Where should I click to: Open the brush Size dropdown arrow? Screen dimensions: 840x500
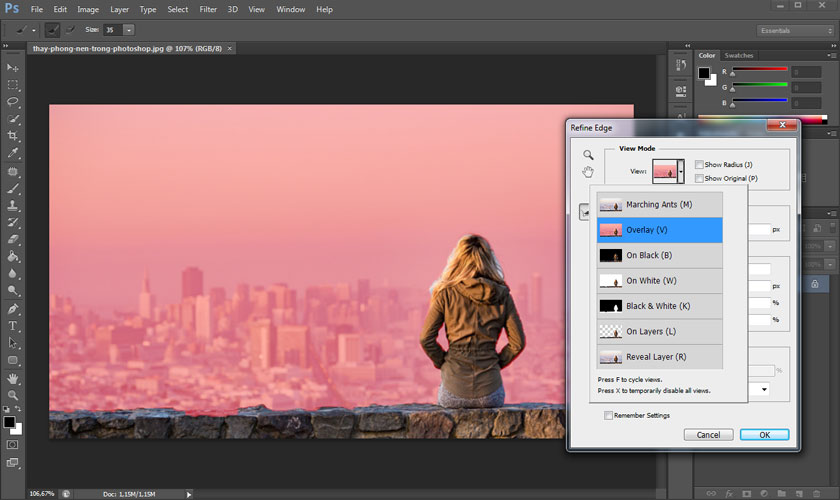point(129,30)
